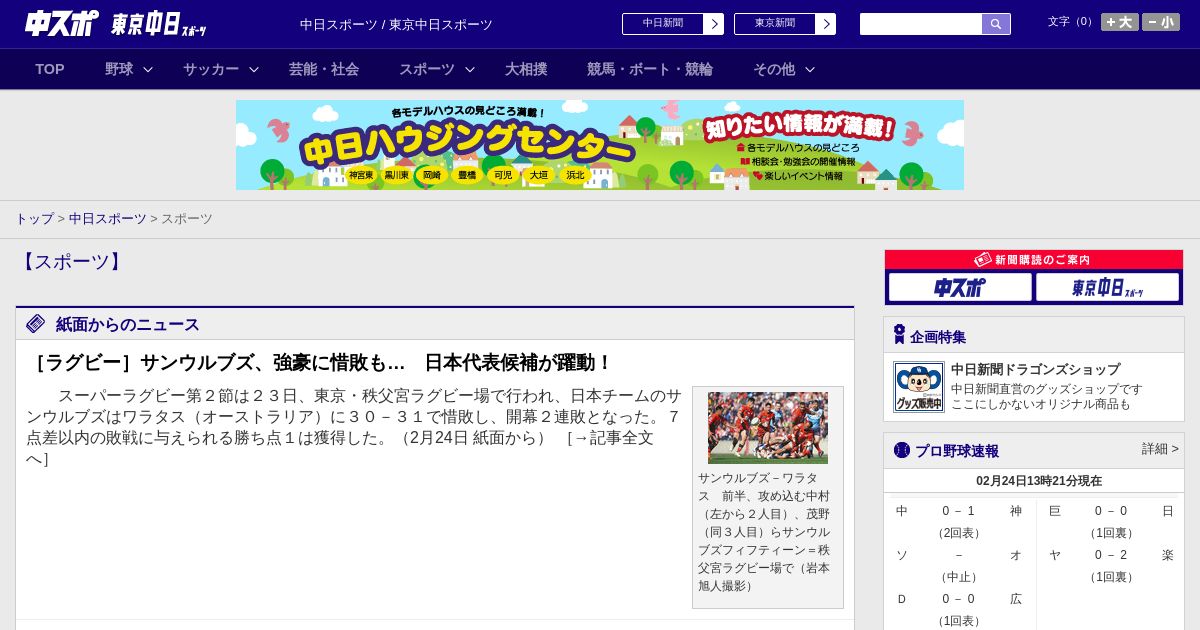Focus the site search input field

[921, 24]
